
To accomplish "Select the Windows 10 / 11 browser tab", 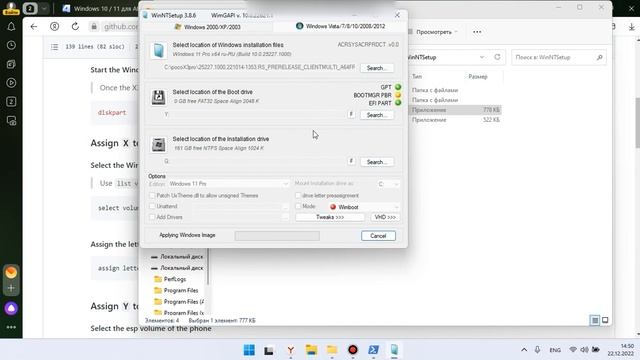I will (x=100, y=9).
